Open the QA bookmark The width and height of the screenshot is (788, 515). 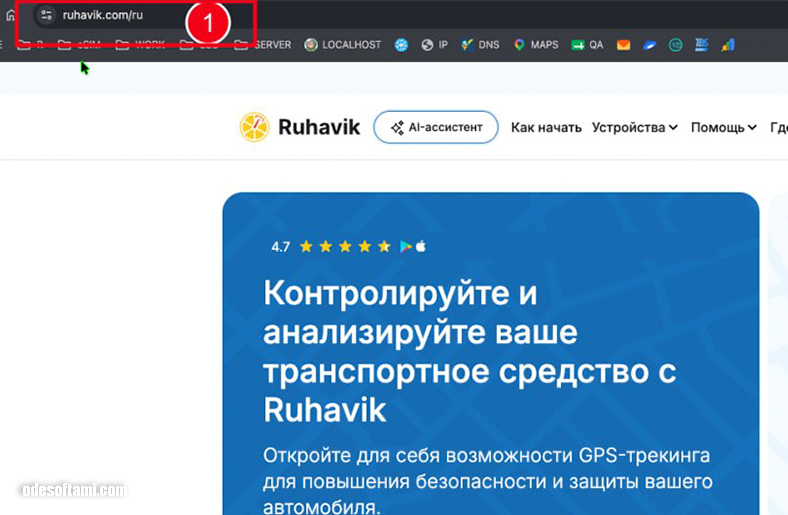click(x=587, y=45)
